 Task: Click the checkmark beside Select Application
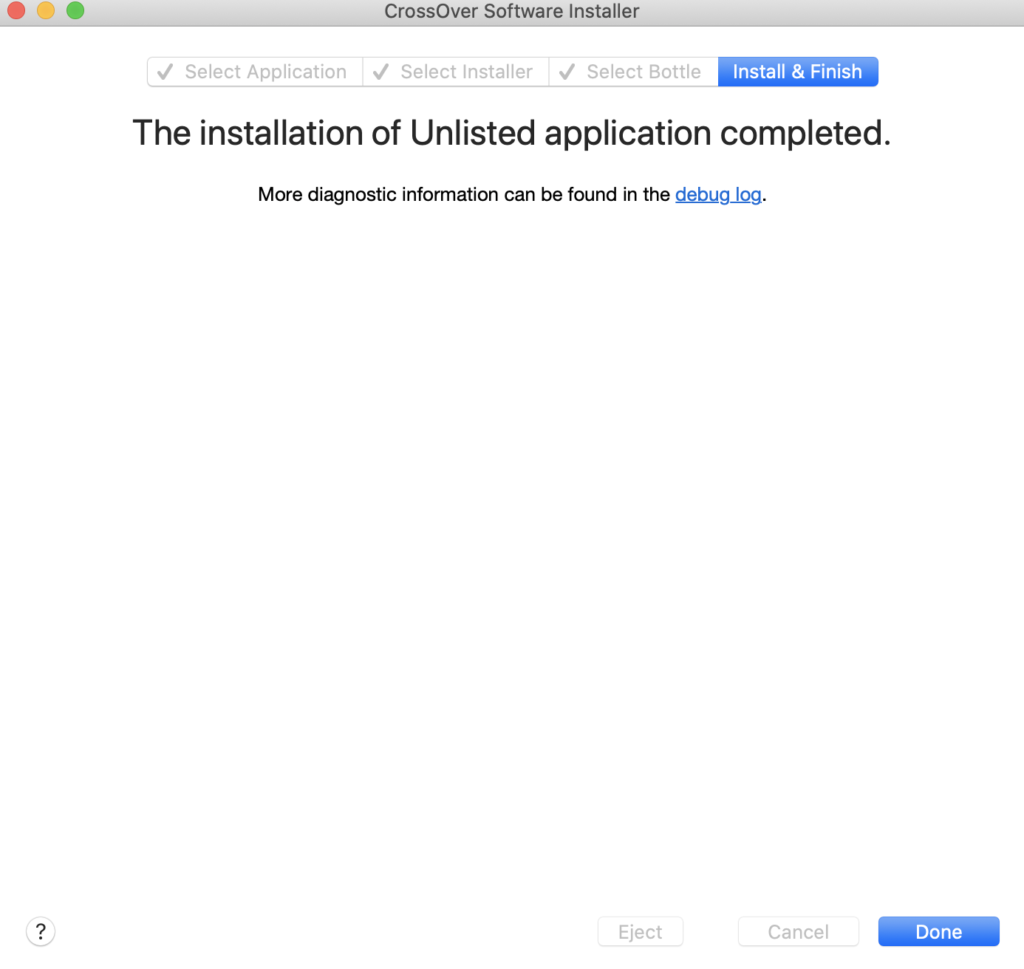(x=166, y=72)
